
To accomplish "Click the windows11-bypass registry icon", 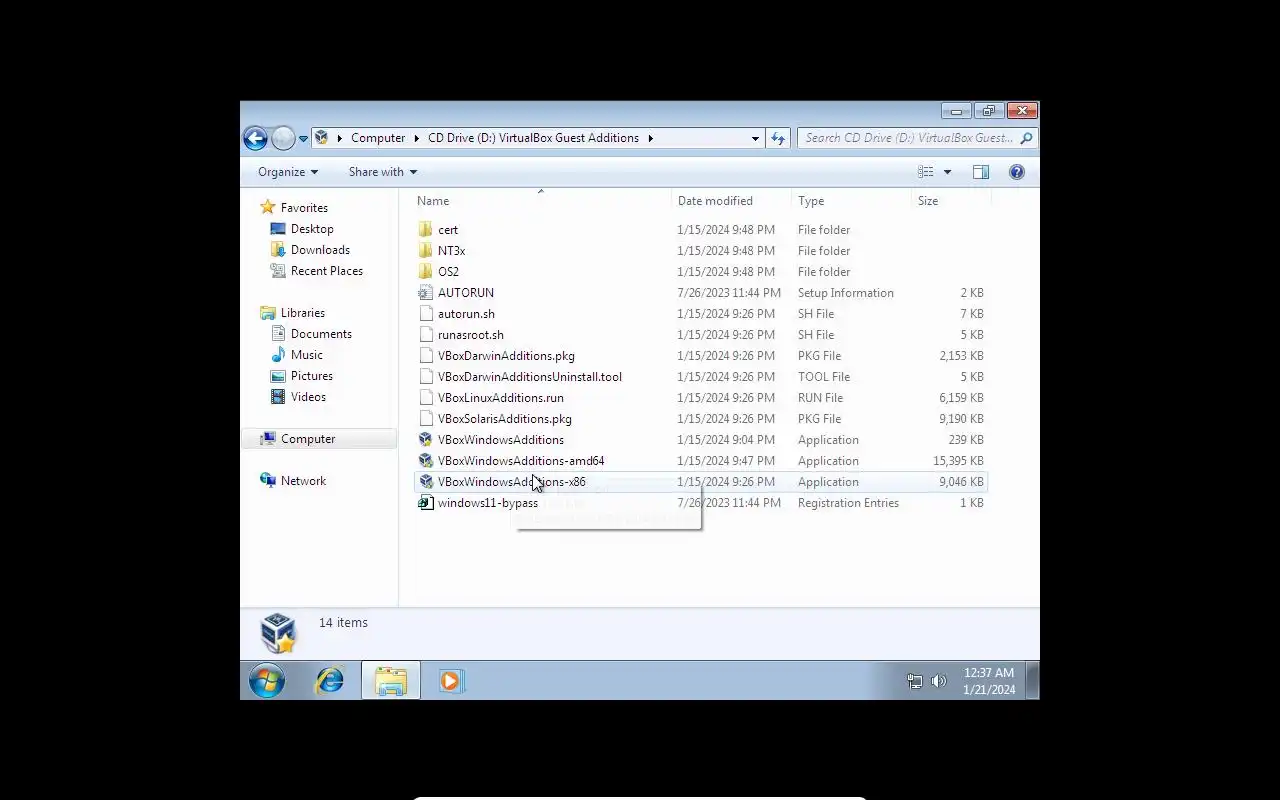I will click(x=425, y=503).
